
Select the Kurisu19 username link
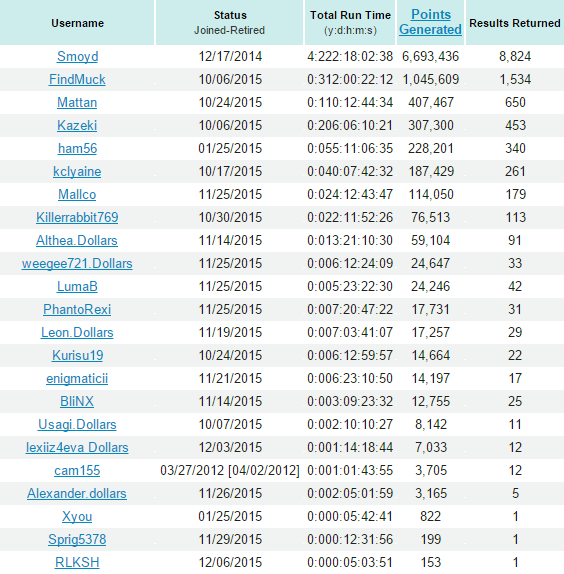point(77,355)
